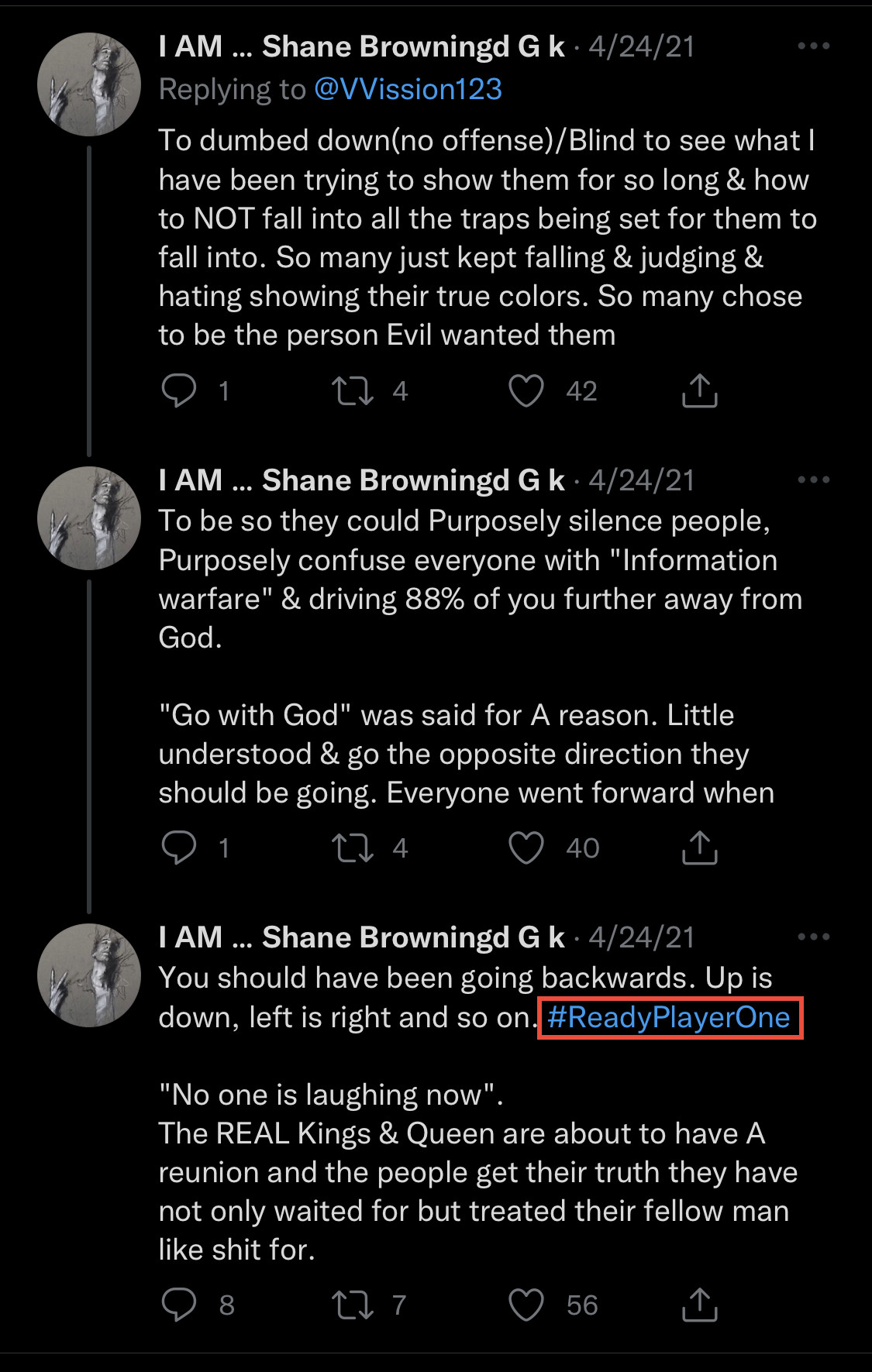
Task: Open profile picture on the first tweet
Action: point(89,84)
